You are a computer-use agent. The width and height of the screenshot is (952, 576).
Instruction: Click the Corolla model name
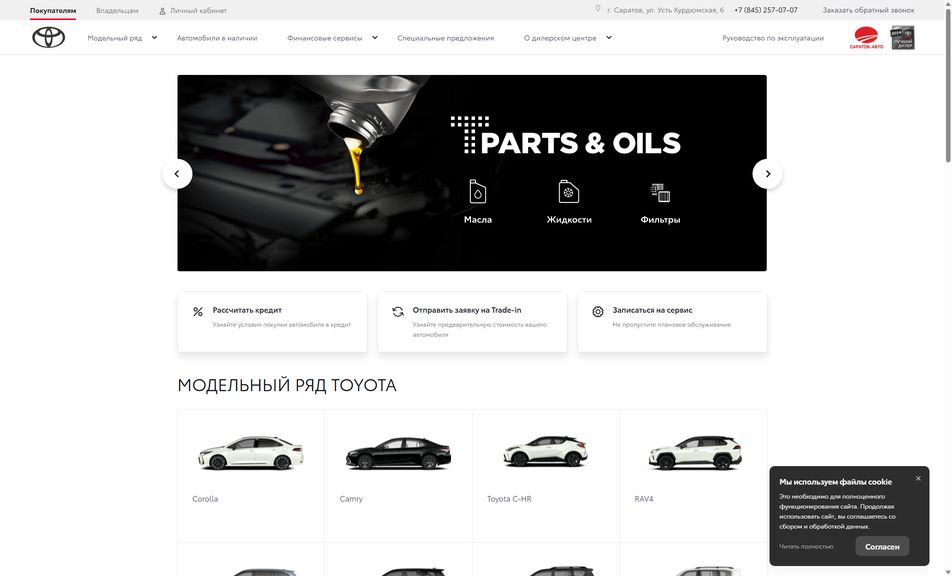(x=205, y=499)
